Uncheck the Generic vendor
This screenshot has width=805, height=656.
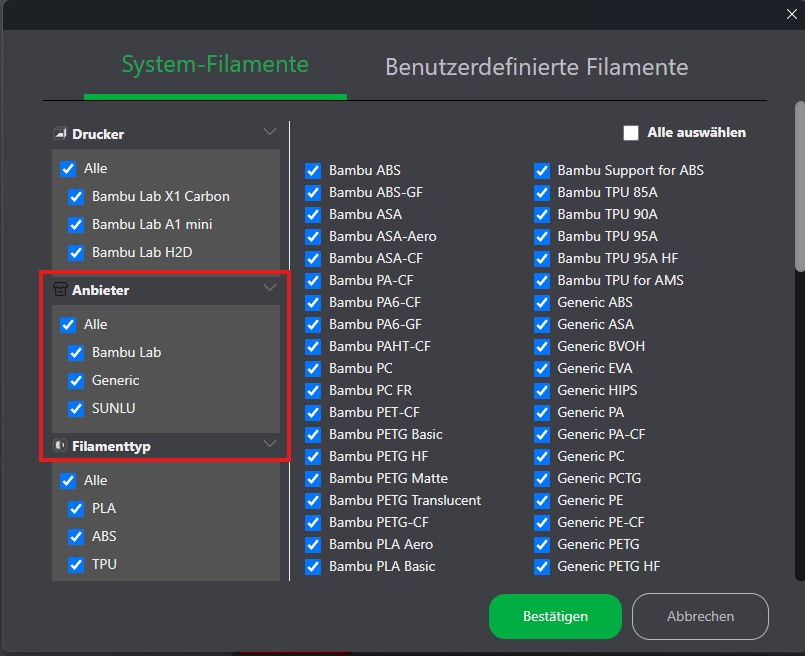click(76, 381)
